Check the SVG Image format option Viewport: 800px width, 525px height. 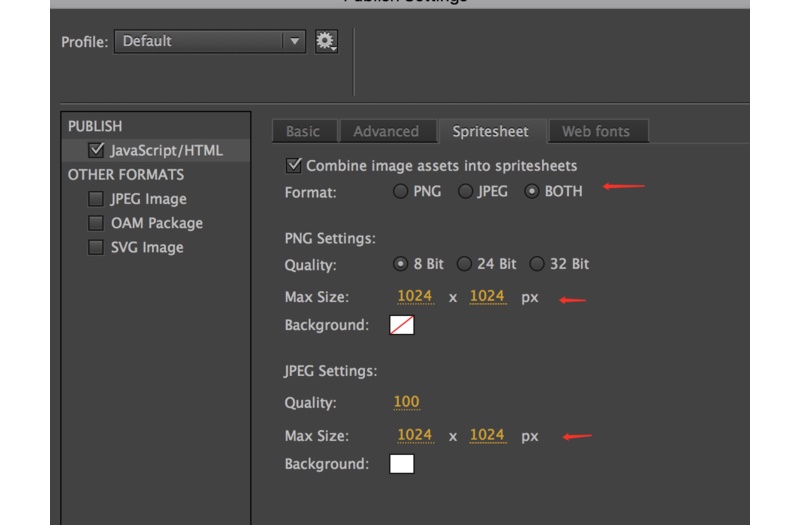(x=96, y=247)
